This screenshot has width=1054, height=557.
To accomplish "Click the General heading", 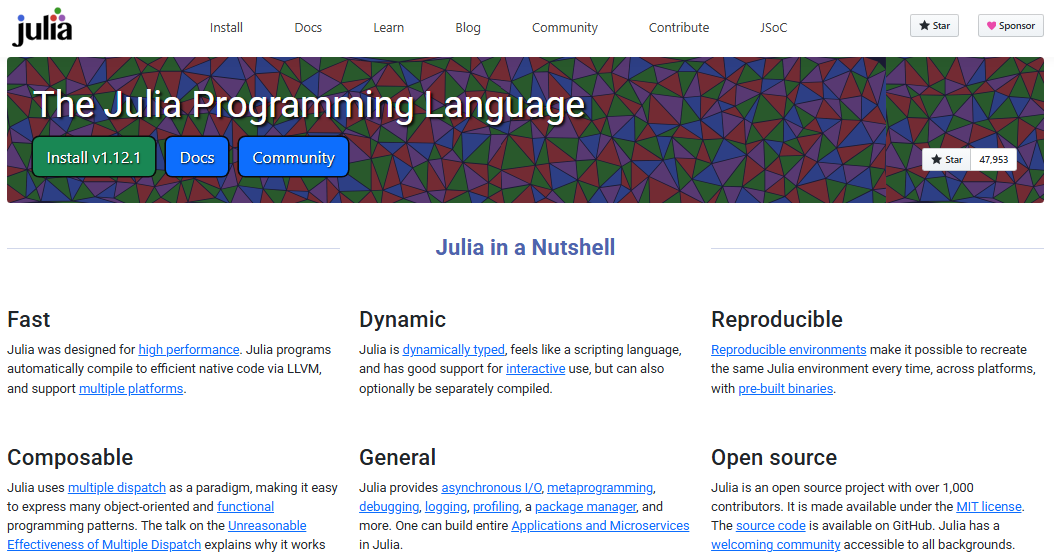I will point(397,457).
